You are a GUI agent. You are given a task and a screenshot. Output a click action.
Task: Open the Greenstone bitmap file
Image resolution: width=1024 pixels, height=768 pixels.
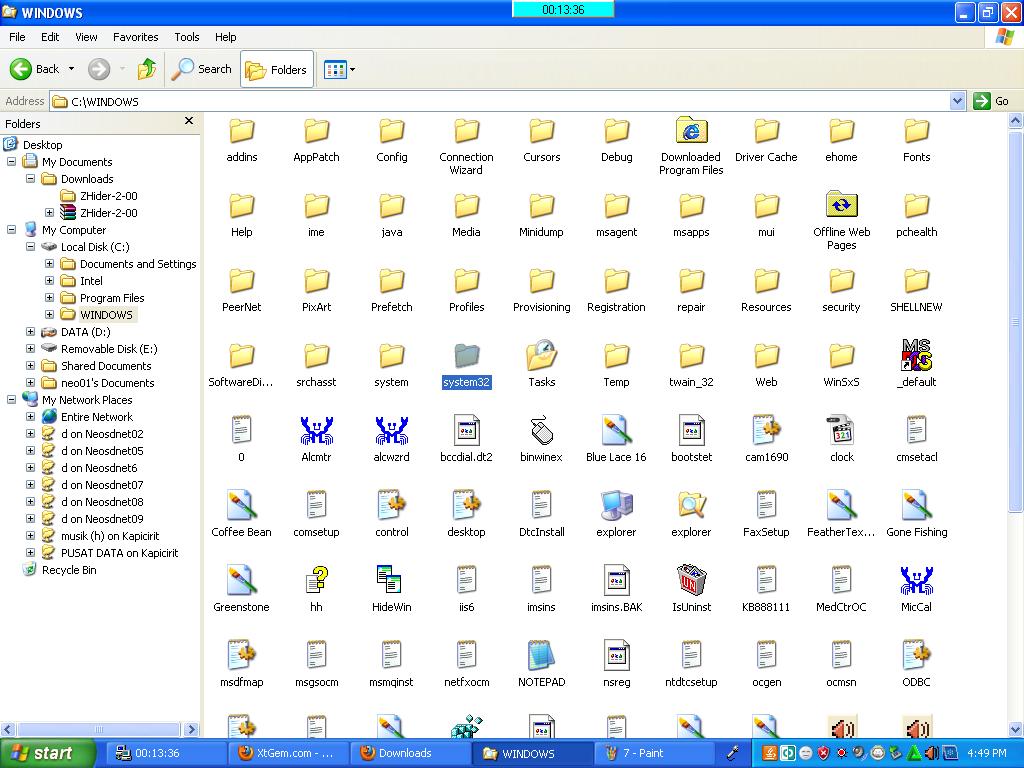point(241,581)
